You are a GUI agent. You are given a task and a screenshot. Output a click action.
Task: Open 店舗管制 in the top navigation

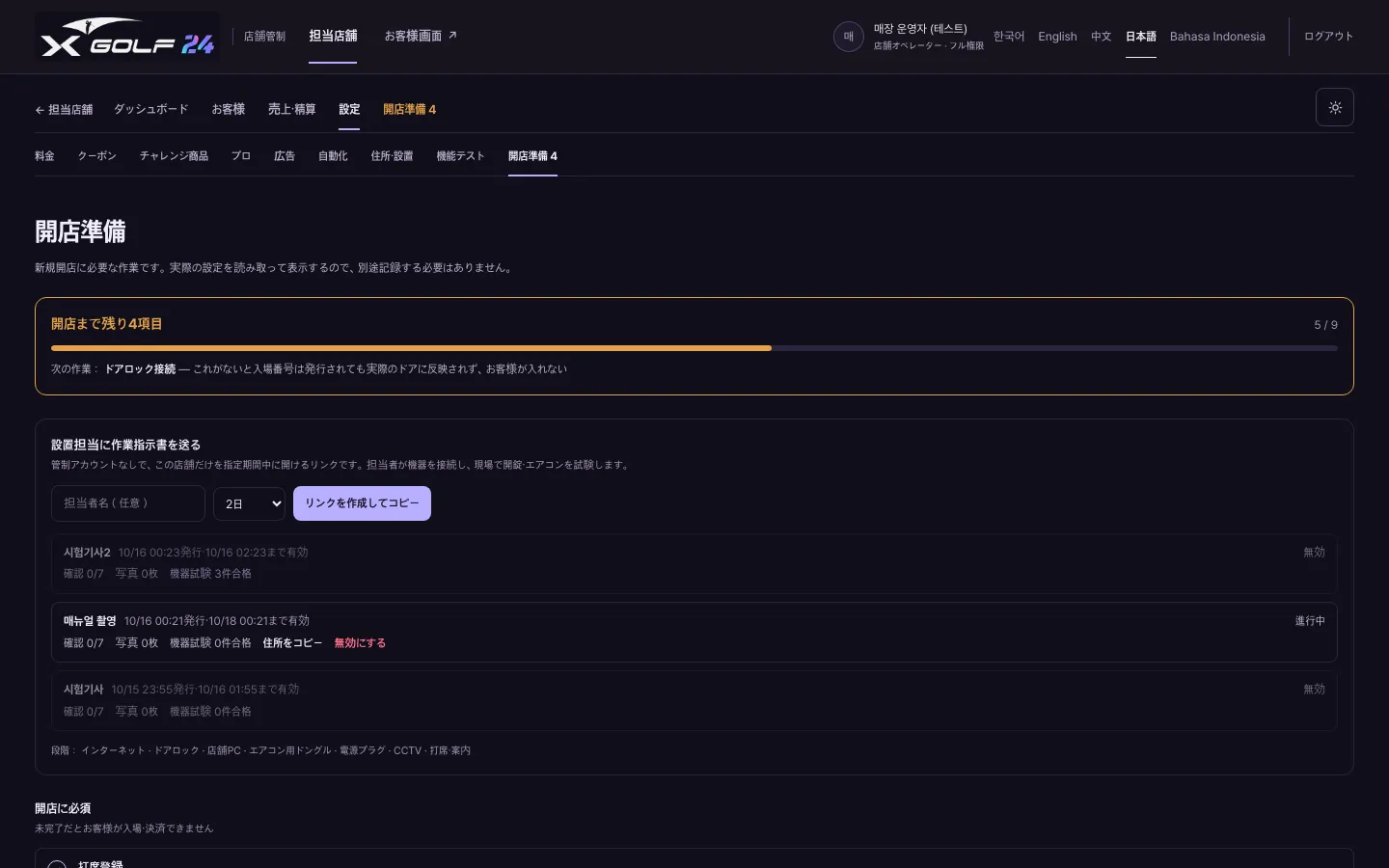(x=264, y=37)
